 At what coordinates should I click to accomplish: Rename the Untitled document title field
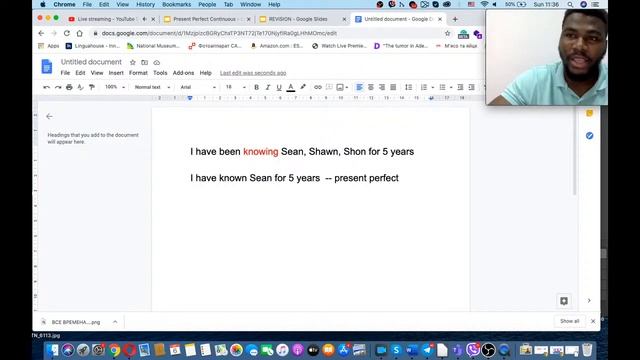pos(91,62)
